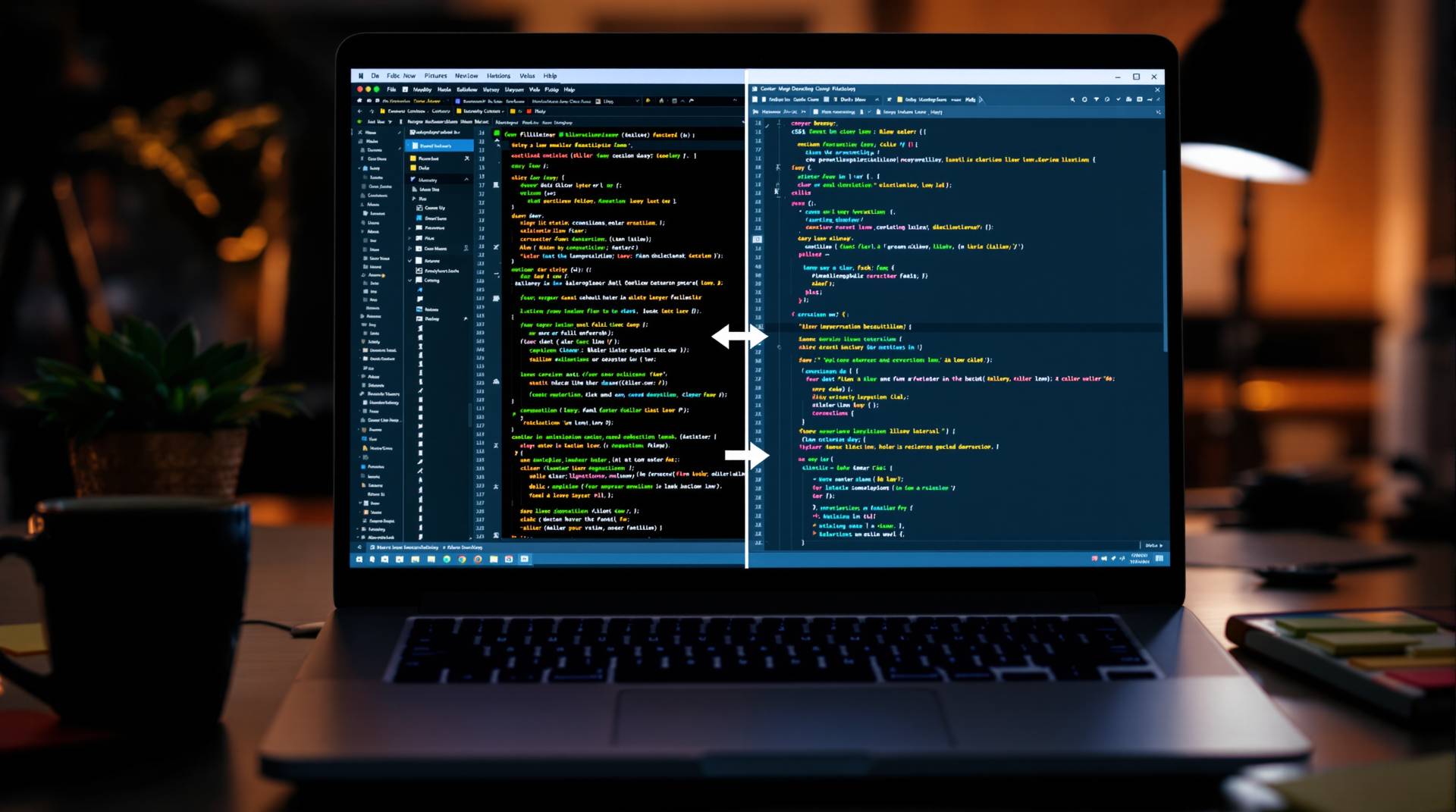
Task: Open the notification center icon beside the clock
Action: point(1159,558)
